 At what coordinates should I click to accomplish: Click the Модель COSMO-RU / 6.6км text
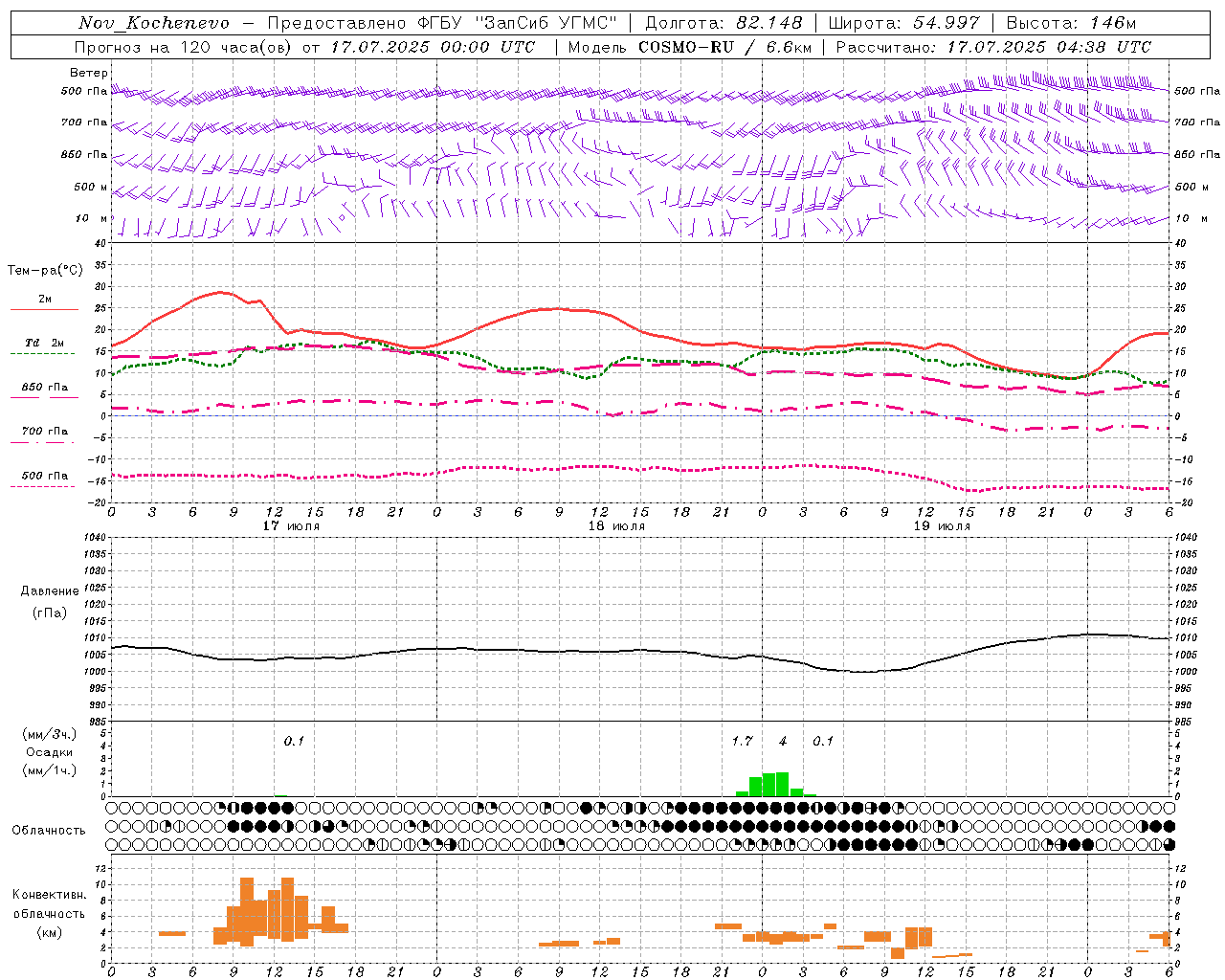(690, 47)
